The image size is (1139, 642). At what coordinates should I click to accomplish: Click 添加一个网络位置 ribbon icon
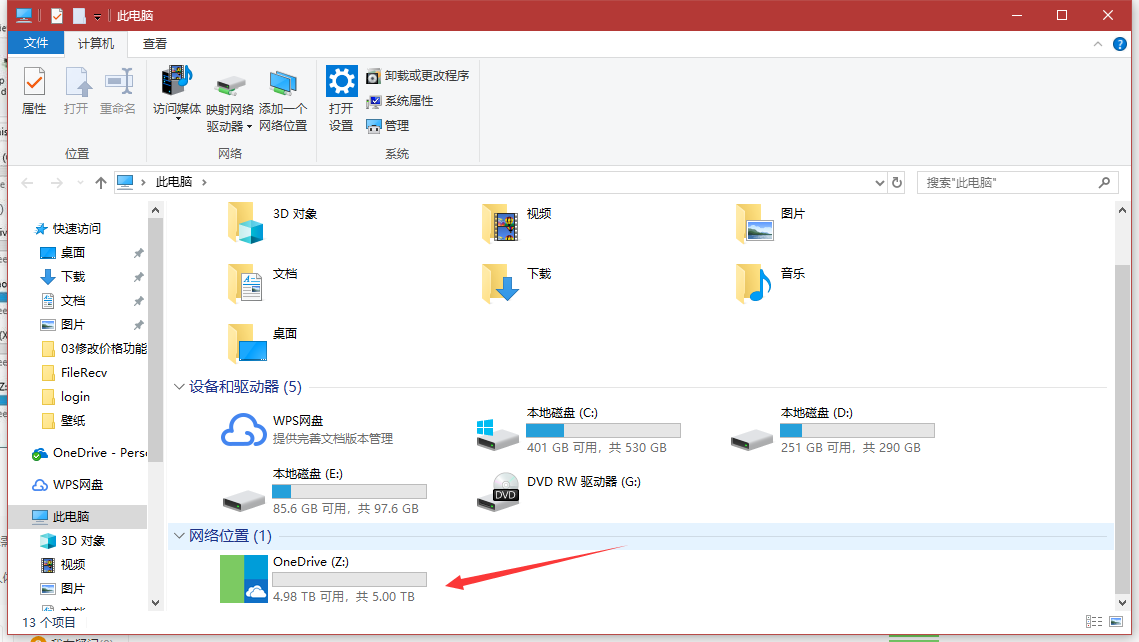(x=283, y=98)
